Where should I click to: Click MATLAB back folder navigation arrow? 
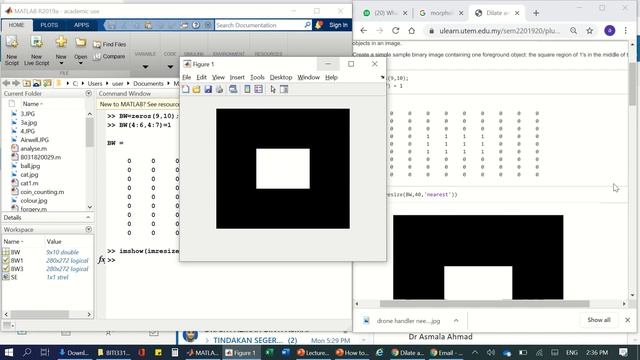point(6,83)
